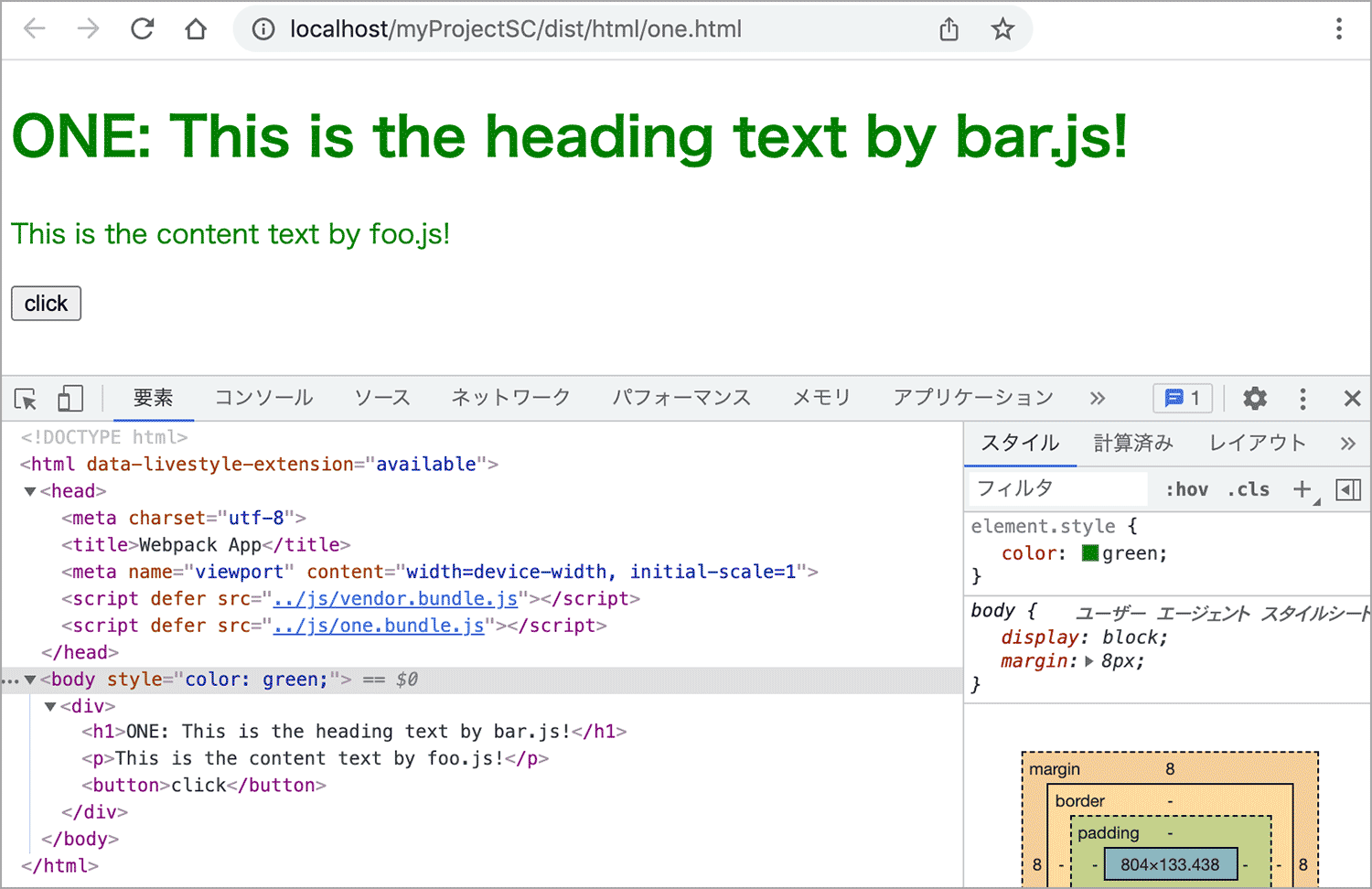Select the title Webpack App row
The image size is (1372, 889).
pos(206,545)
